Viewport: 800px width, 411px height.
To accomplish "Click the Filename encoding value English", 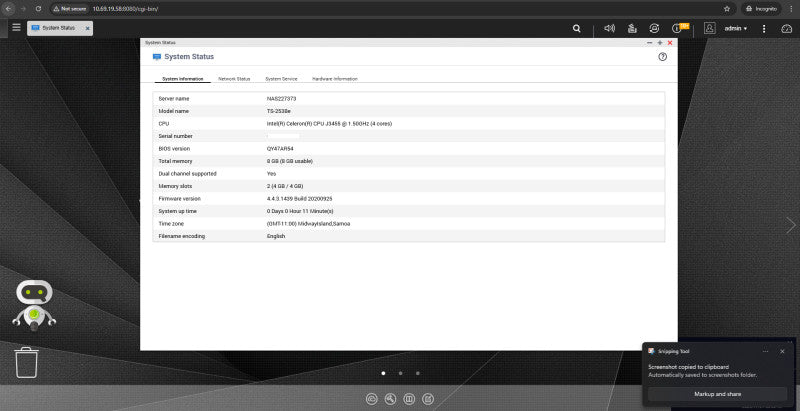I will pyautogui.click(x=276, y=236).
